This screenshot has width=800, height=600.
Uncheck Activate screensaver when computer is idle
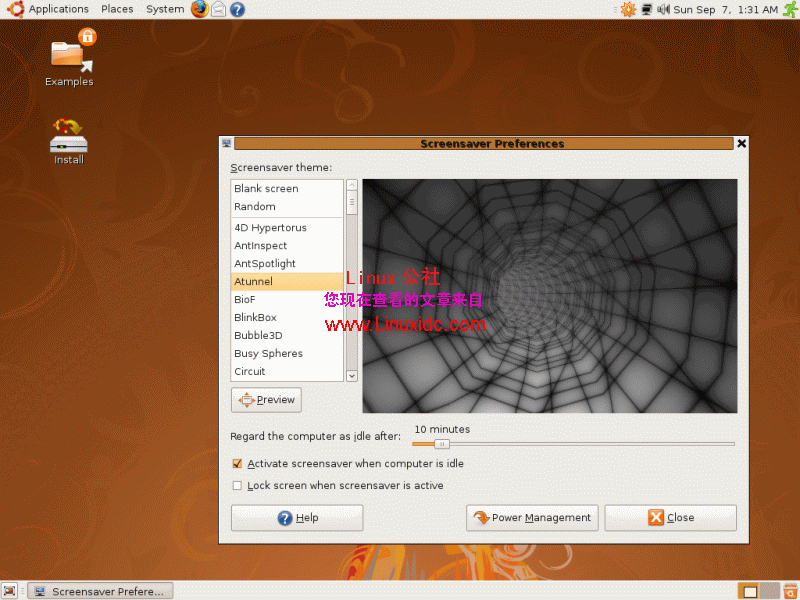(x=237, y=464)
